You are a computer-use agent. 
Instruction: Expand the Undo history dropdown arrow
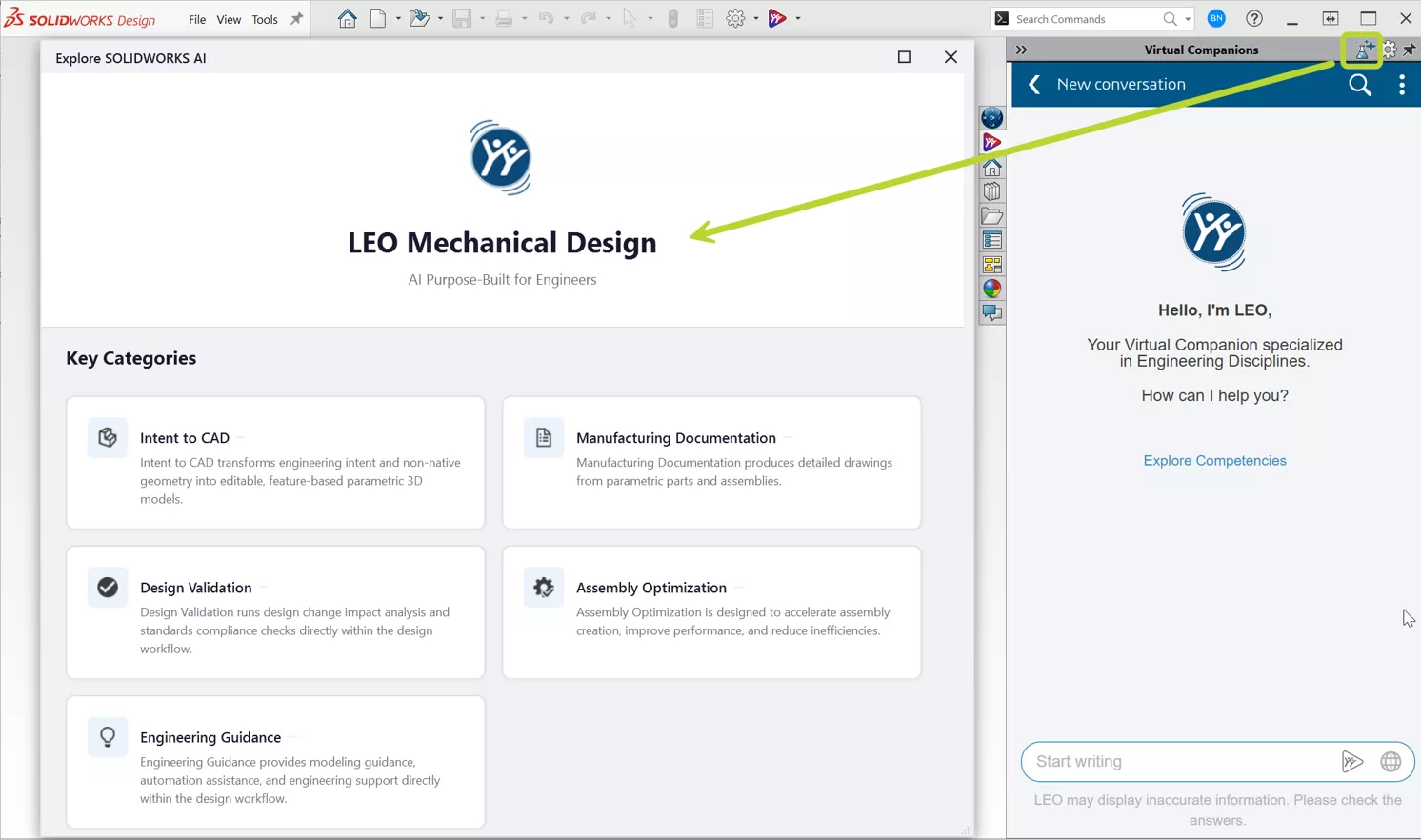coord(566,18)
